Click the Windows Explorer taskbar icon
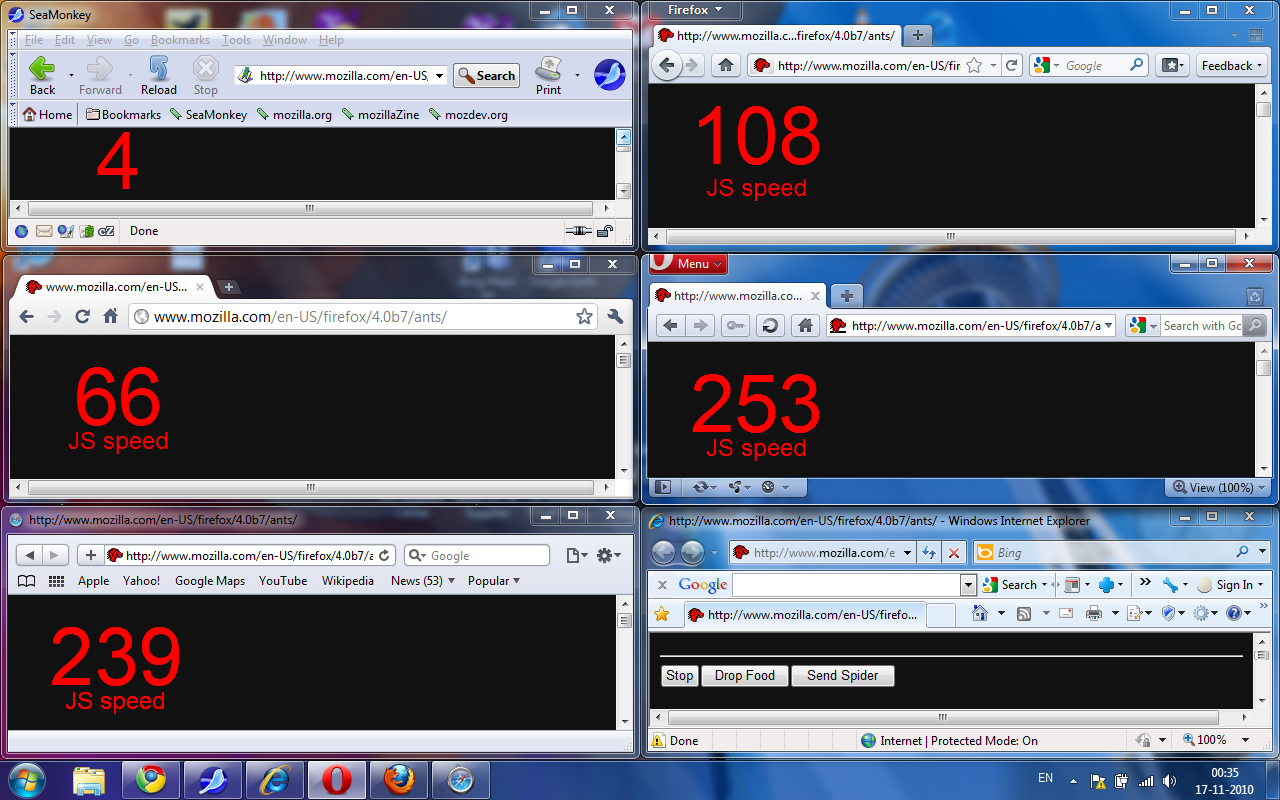Viewport: 1280px width, 800px height. click(x=89, y=779)
